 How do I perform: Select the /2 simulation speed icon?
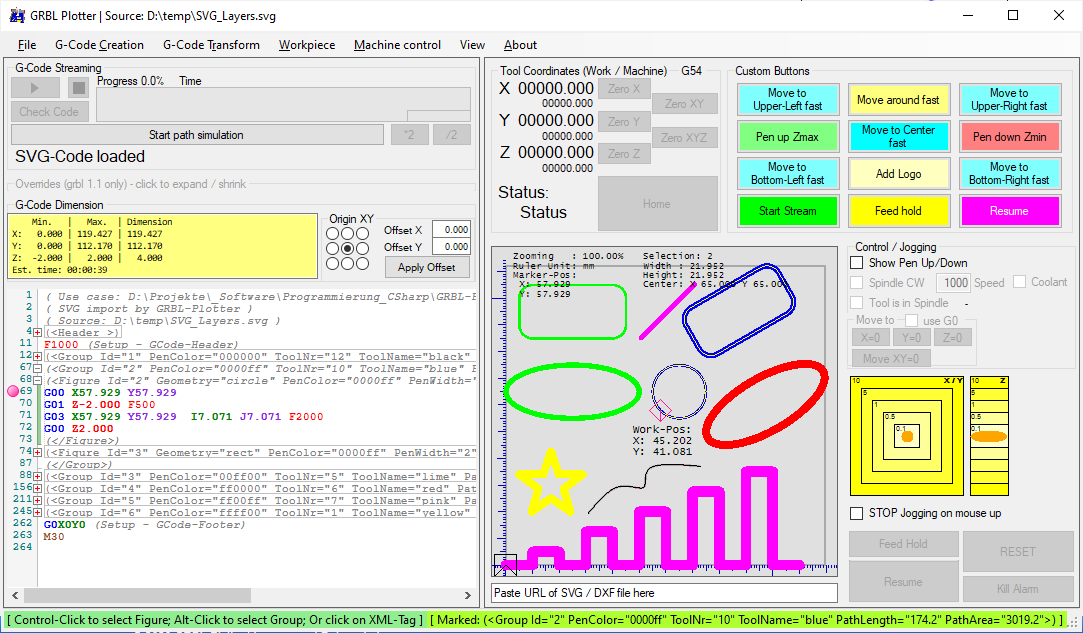coord(451,134)
